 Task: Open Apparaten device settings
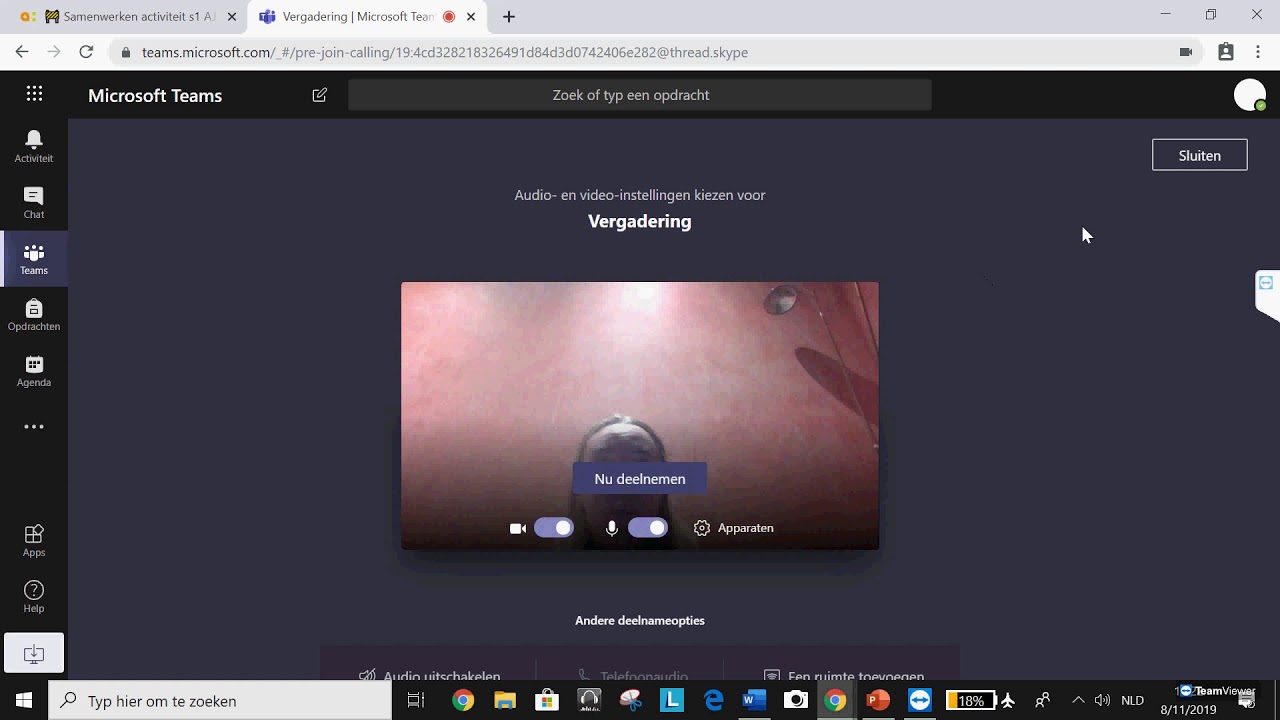click(734, 528)
